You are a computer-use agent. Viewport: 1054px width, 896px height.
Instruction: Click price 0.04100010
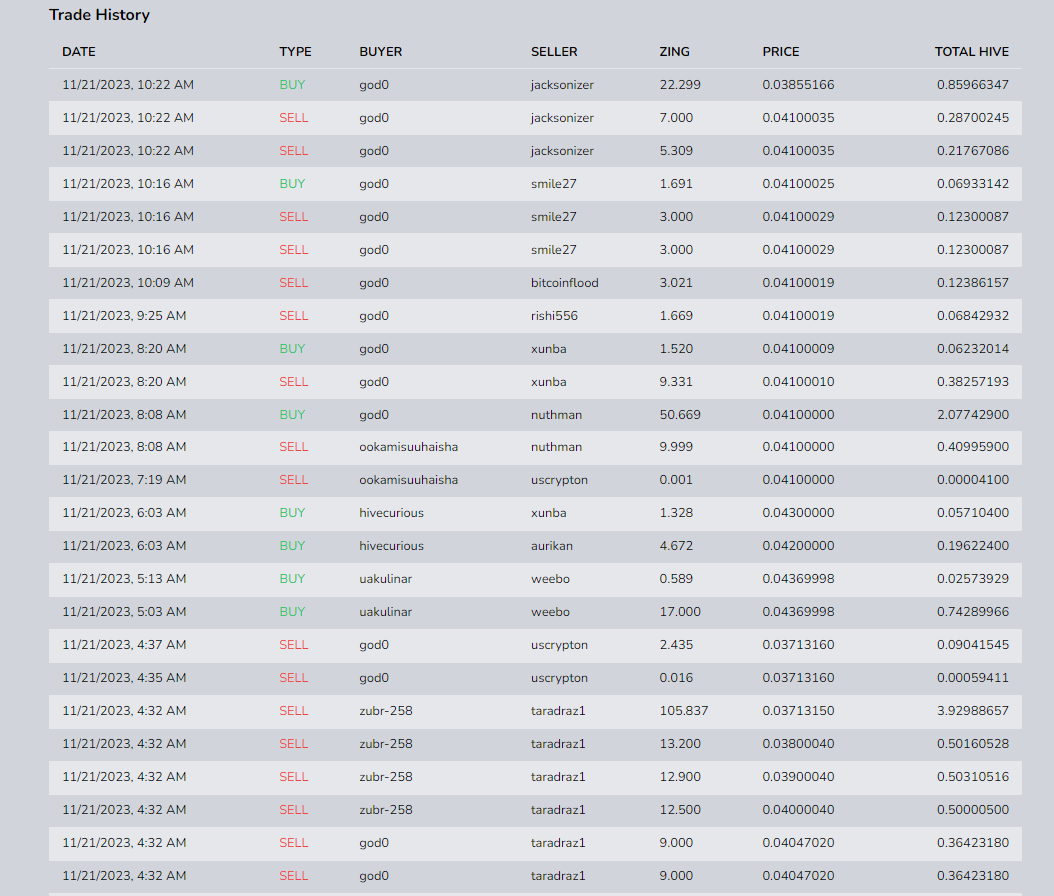(798, 382)
